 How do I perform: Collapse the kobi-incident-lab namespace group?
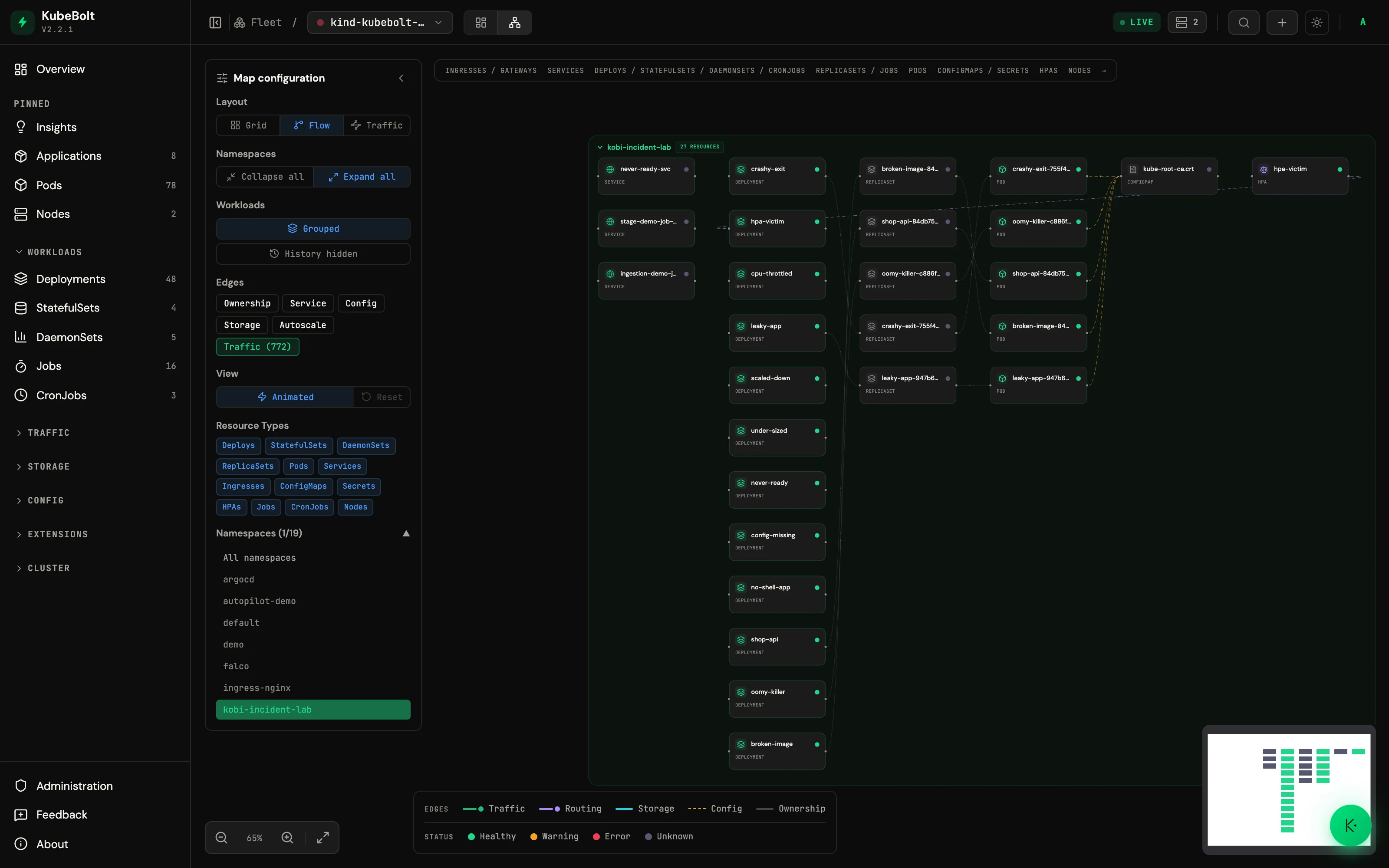point(600,148)
